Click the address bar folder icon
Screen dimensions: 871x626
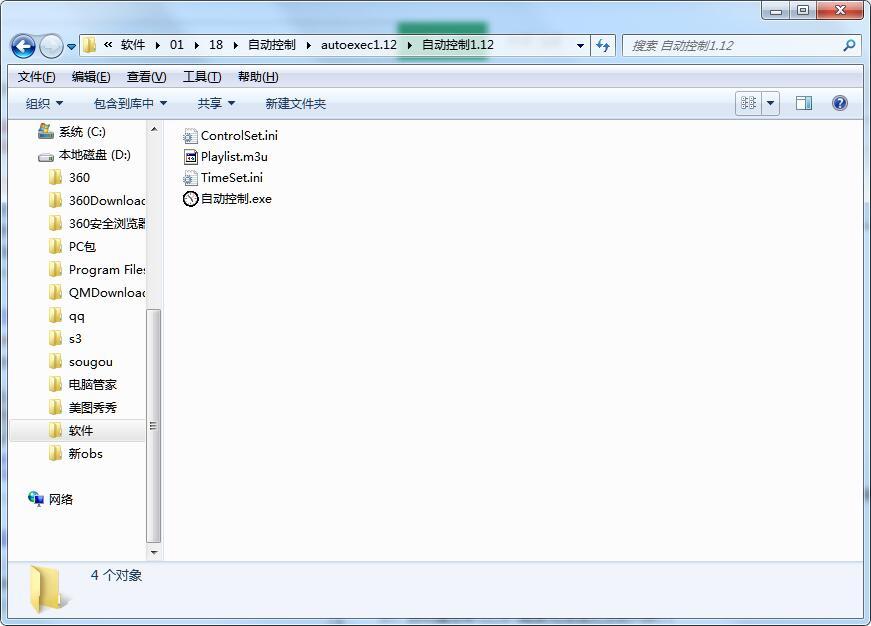click(89, 45)
